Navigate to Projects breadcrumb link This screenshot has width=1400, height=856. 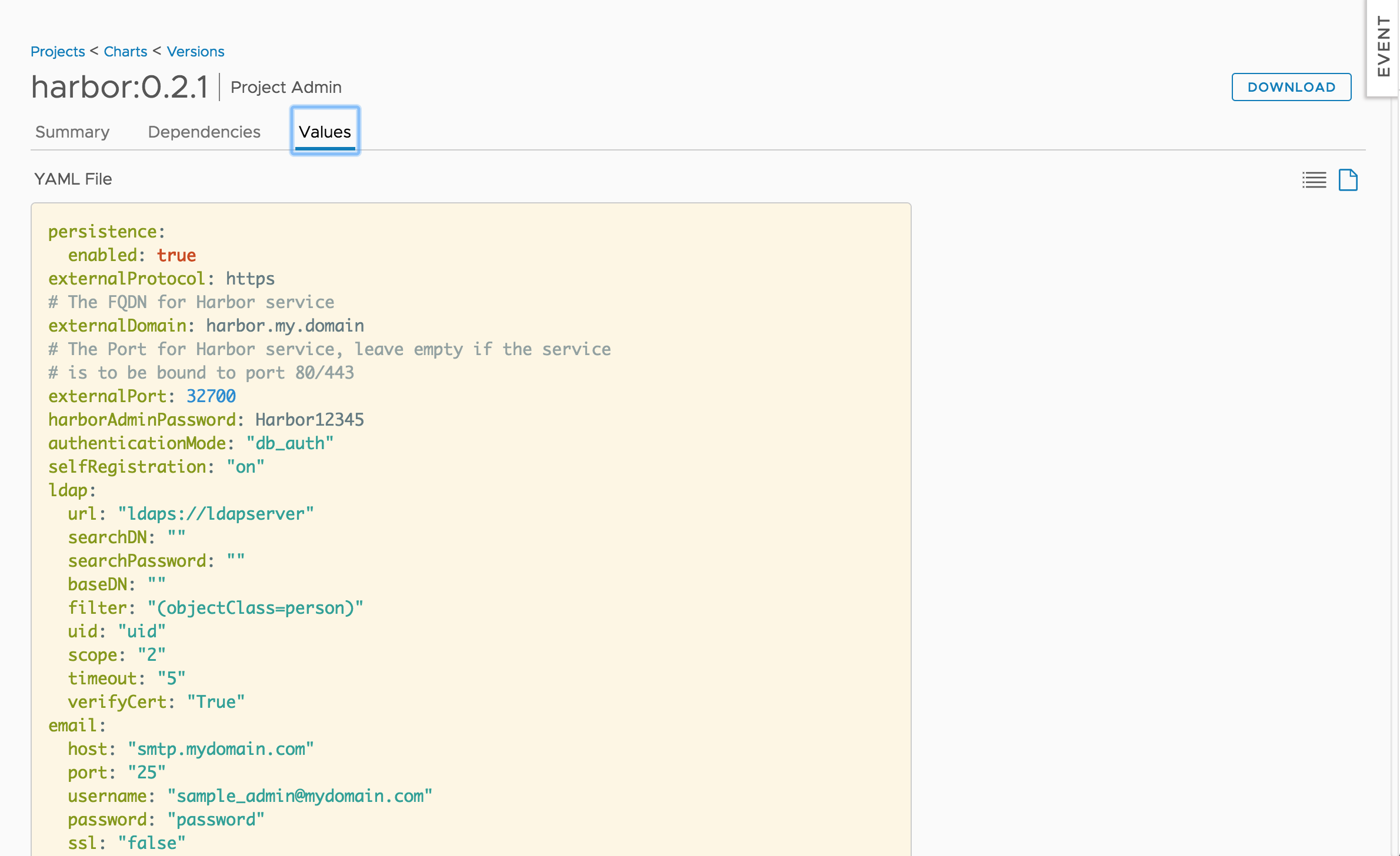[x=57, y=51]
